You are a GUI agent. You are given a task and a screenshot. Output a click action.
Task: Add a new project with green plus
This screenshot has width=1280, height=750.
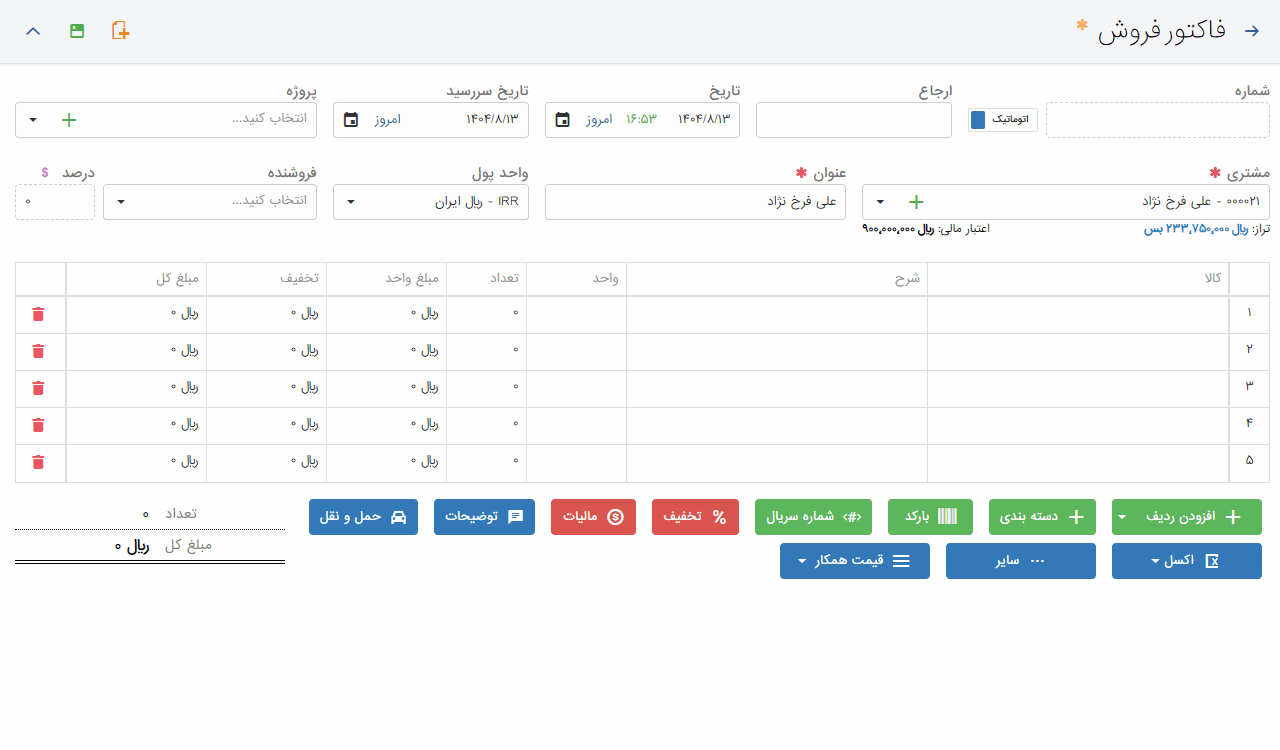[x=68, y=120]
